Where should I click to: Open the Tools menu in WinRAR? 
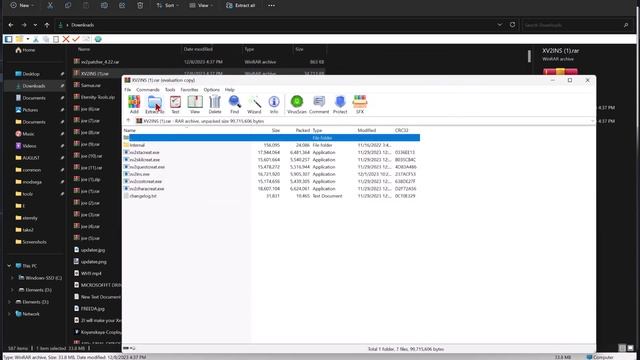pyautogui.click(x=170, y=89)
